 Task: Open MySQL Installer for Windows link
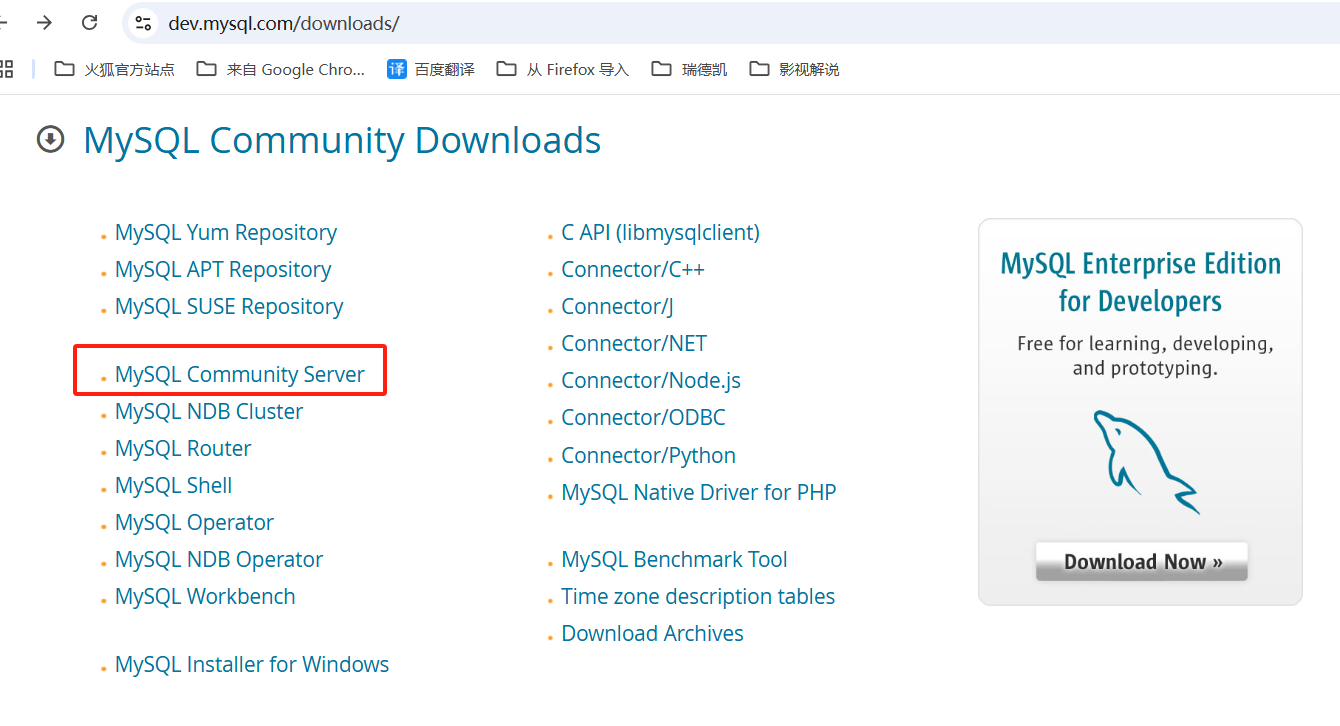point(252,663)
